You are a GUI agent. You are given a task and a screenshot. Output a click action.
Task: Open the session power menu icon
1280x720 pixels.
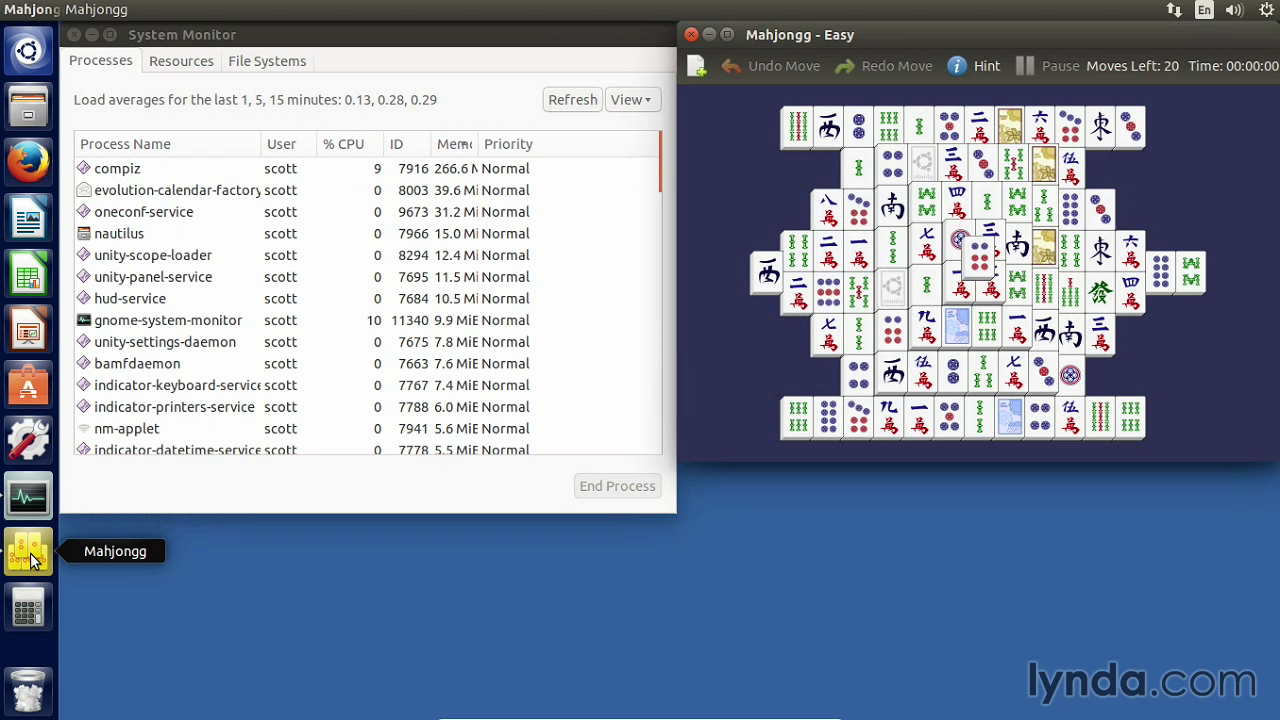coord(1265,10)
